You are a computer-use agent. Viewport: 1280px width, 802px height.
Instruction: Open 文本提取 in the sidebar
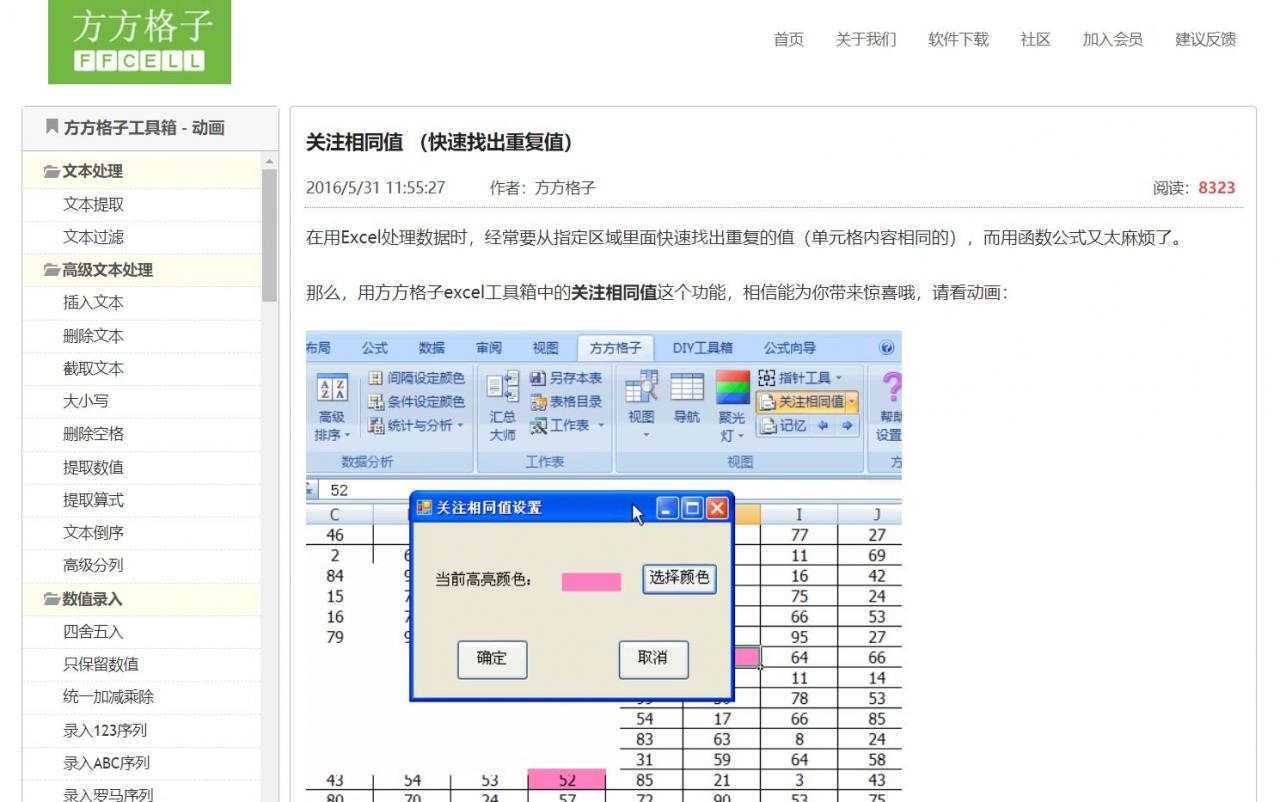tap(93, 204)
